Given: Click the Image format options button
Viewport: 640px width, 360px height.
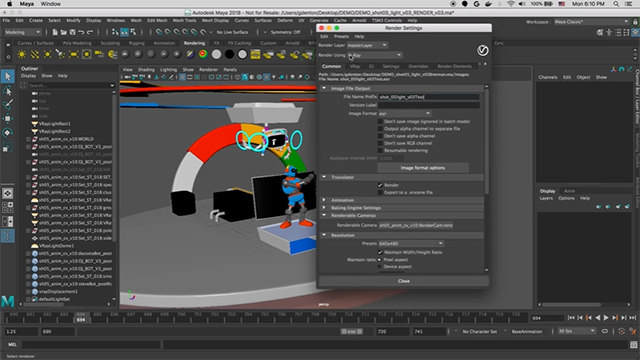Looking at the screenshot, I should pos(423,168).
